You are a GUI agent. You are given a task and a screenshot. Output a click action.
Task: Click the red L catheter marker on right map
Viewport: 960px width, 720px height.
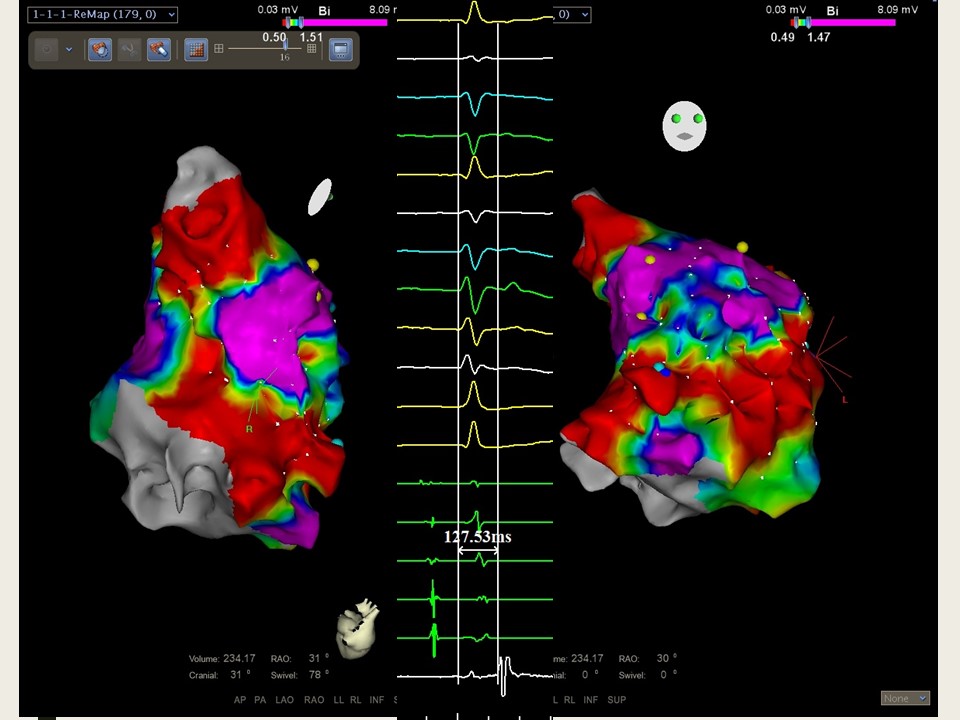(845, 400)
